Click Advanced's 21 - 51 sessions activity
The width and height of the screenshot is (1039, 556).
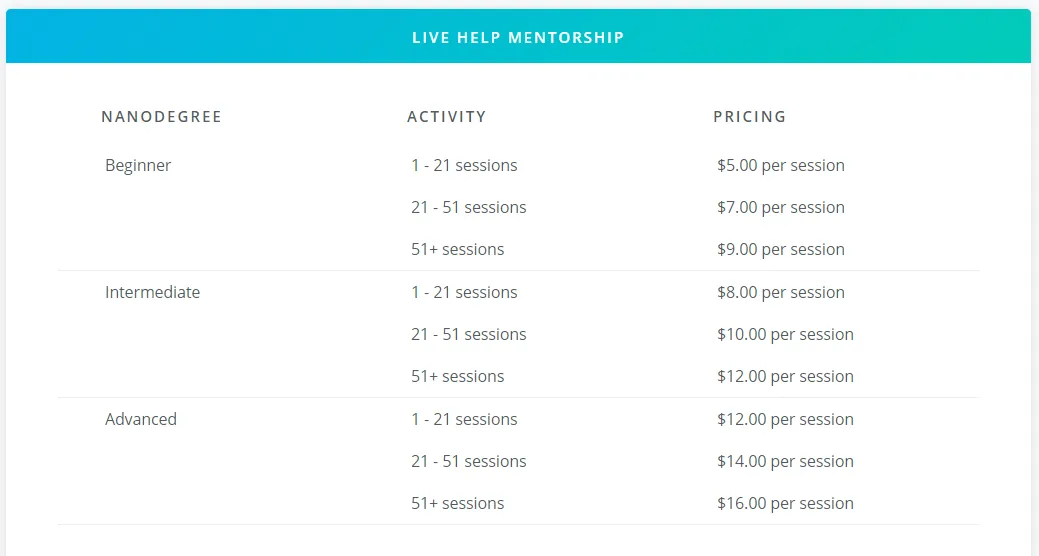point(468,461)
